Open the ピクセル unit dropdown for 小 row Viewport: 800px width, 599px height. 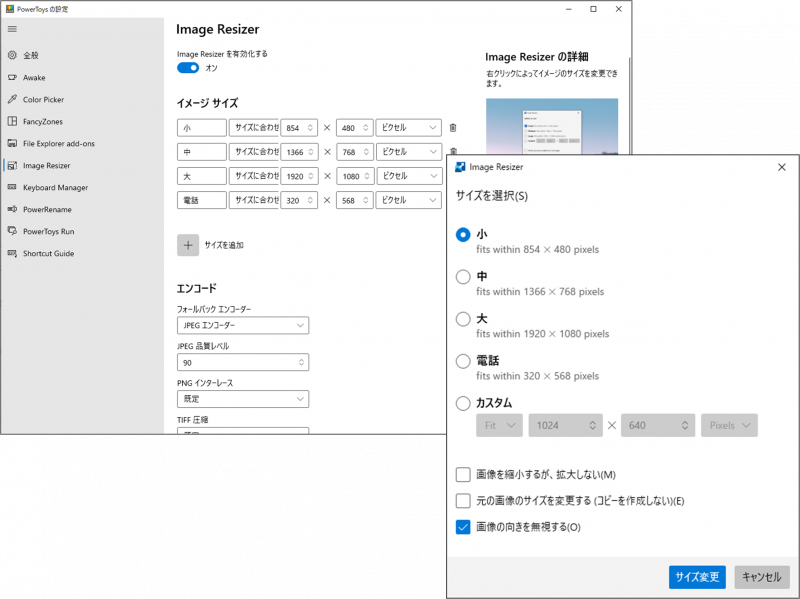(x=409, y=128)
